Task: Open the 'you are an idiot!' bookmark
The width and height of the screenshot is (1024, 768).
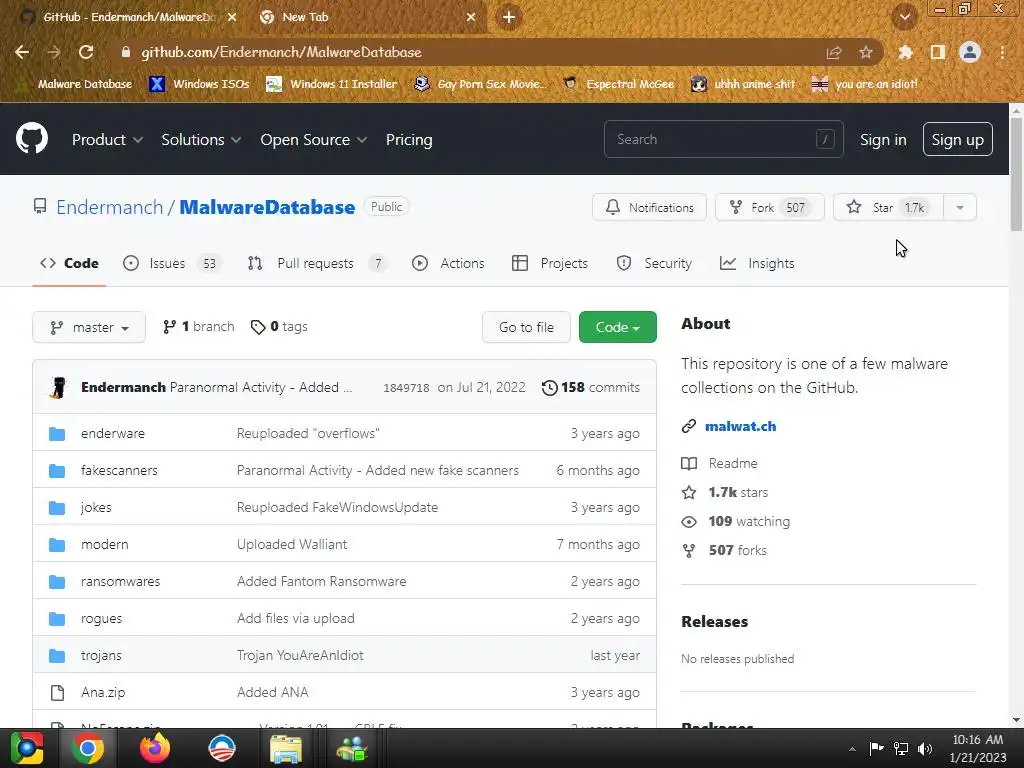Action: pyautogui.click(x=865, y=84)
